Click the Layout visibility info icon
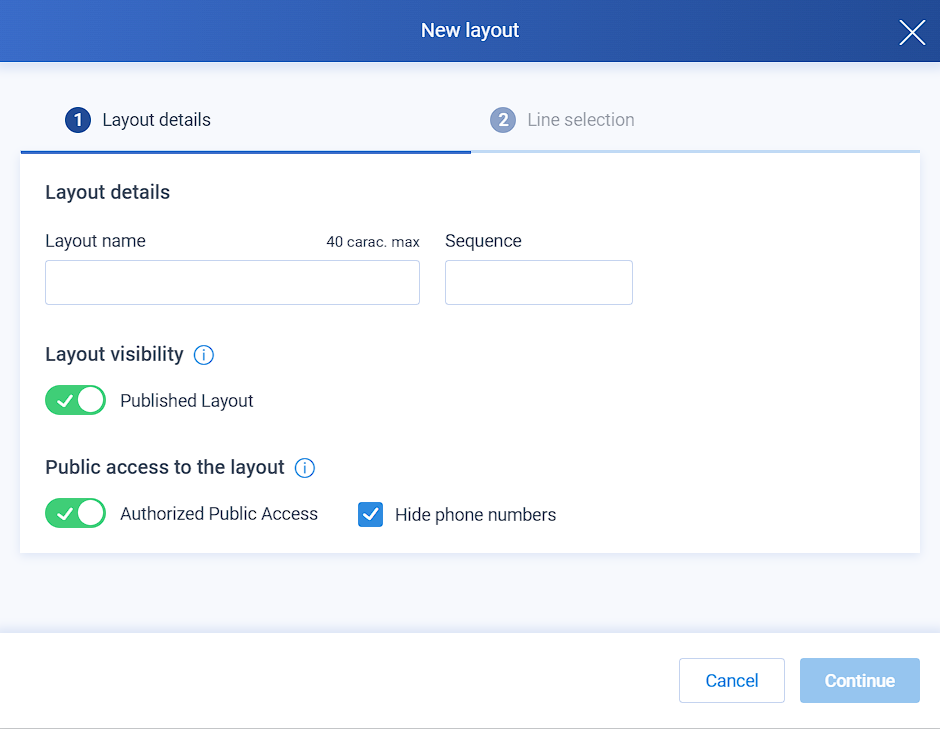The height and width of the screenshot is (729, 940). click(x=204, y=355)
